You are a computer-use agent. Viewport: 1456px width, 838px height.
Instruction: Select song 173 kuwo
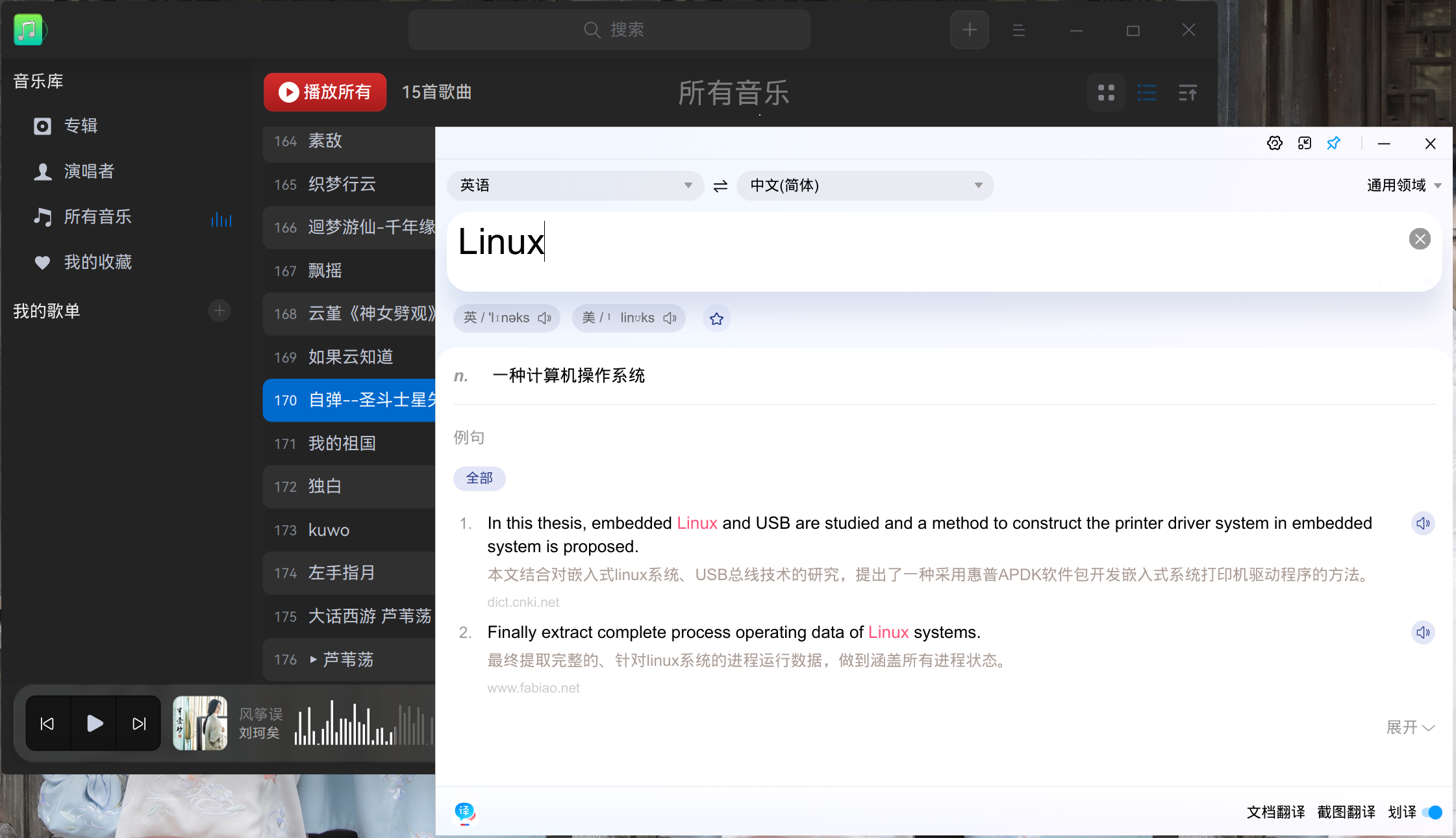pos(349,530)
